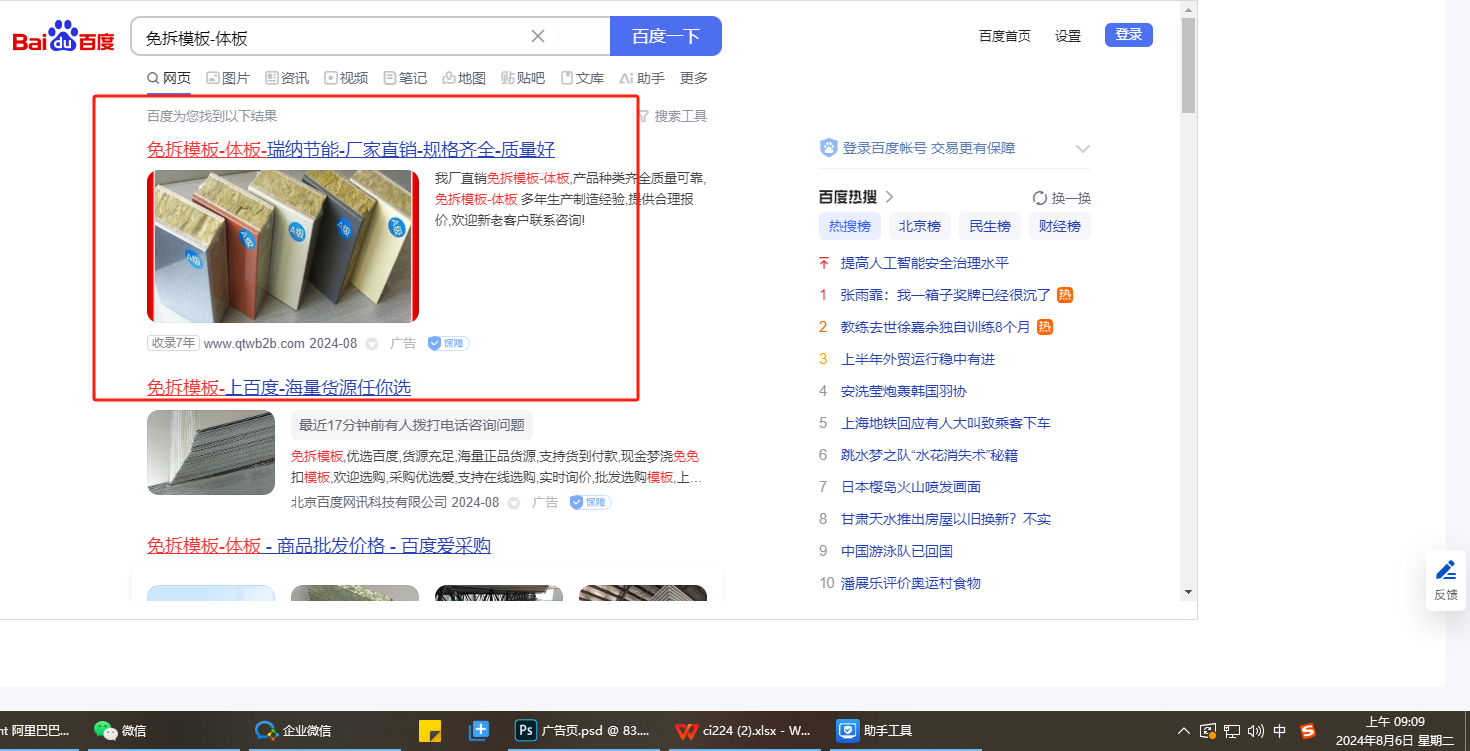The width and height of the screenshot is (1470, 751).
Task: Click the 收录7年 badge
Action: pos(173,343)
